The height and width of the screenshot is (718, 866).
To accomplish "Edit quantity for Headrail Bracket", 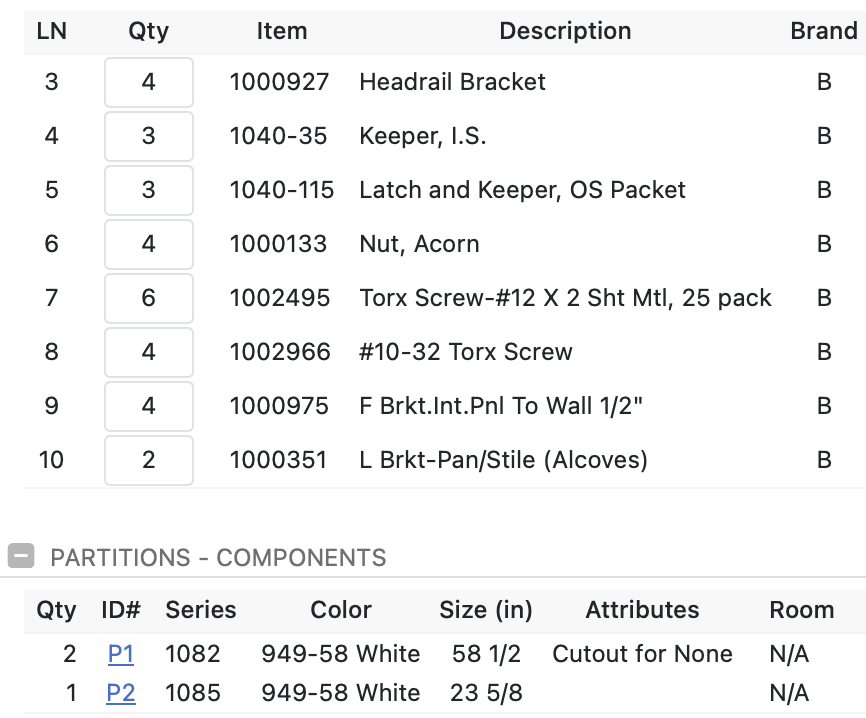I will click(149, 82).
